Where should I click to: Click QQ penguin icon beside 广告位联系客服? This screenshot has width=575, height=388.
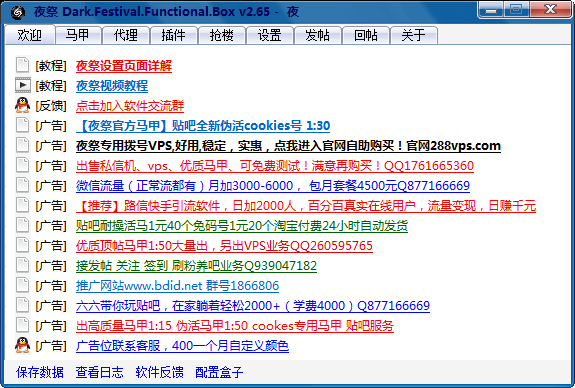coord(22,345)
